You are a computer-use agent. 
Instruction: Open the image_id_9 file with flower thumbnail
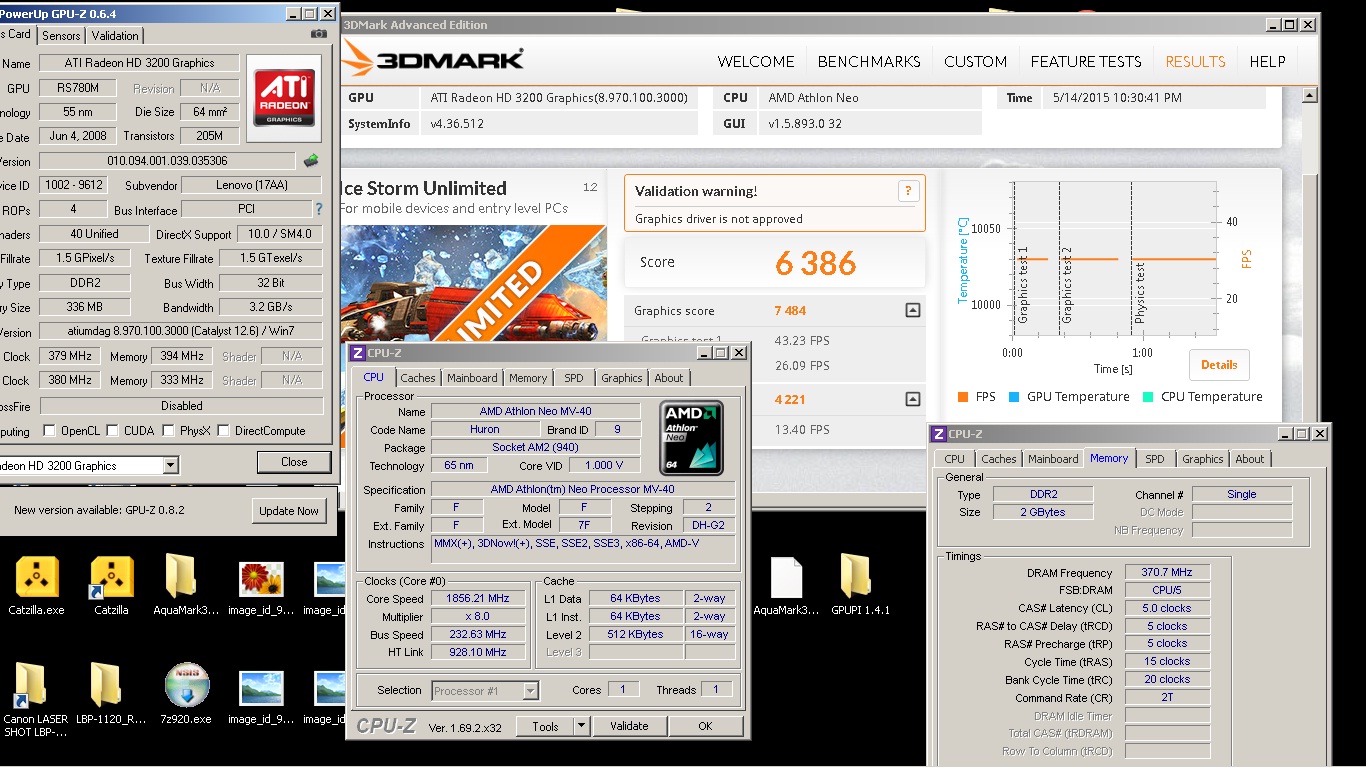tap(261, 580)
